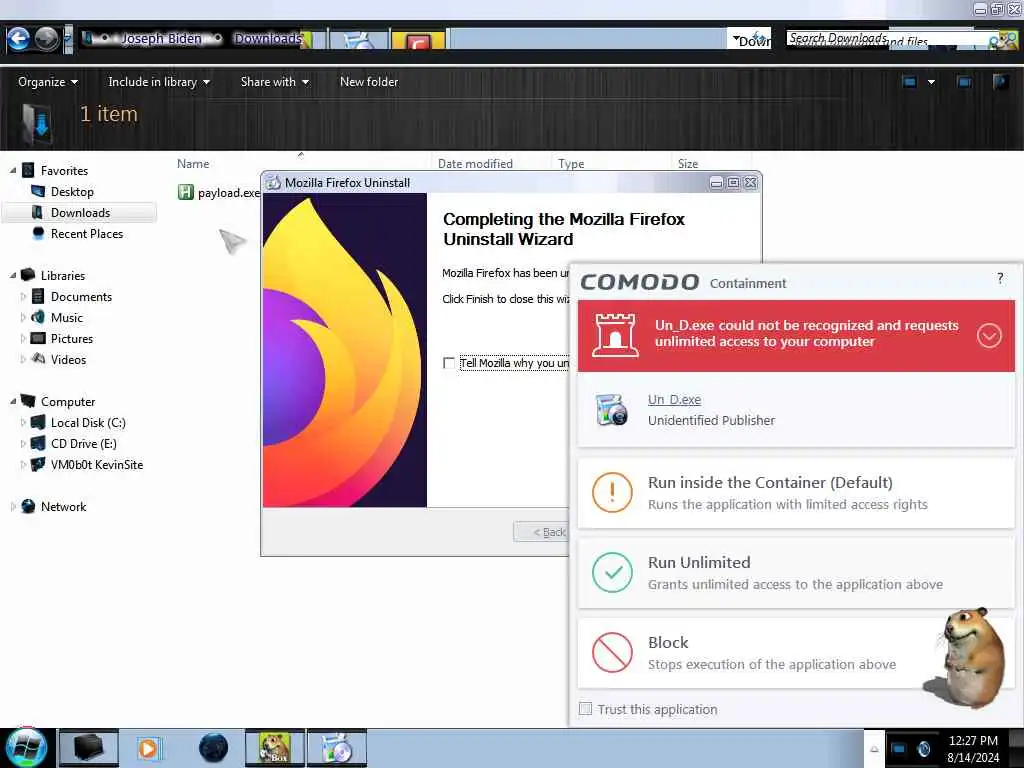The width and height of the screenshot is (1024, 768).
Task: Click the Comodo castle containment icon
Action: (615, 335)
